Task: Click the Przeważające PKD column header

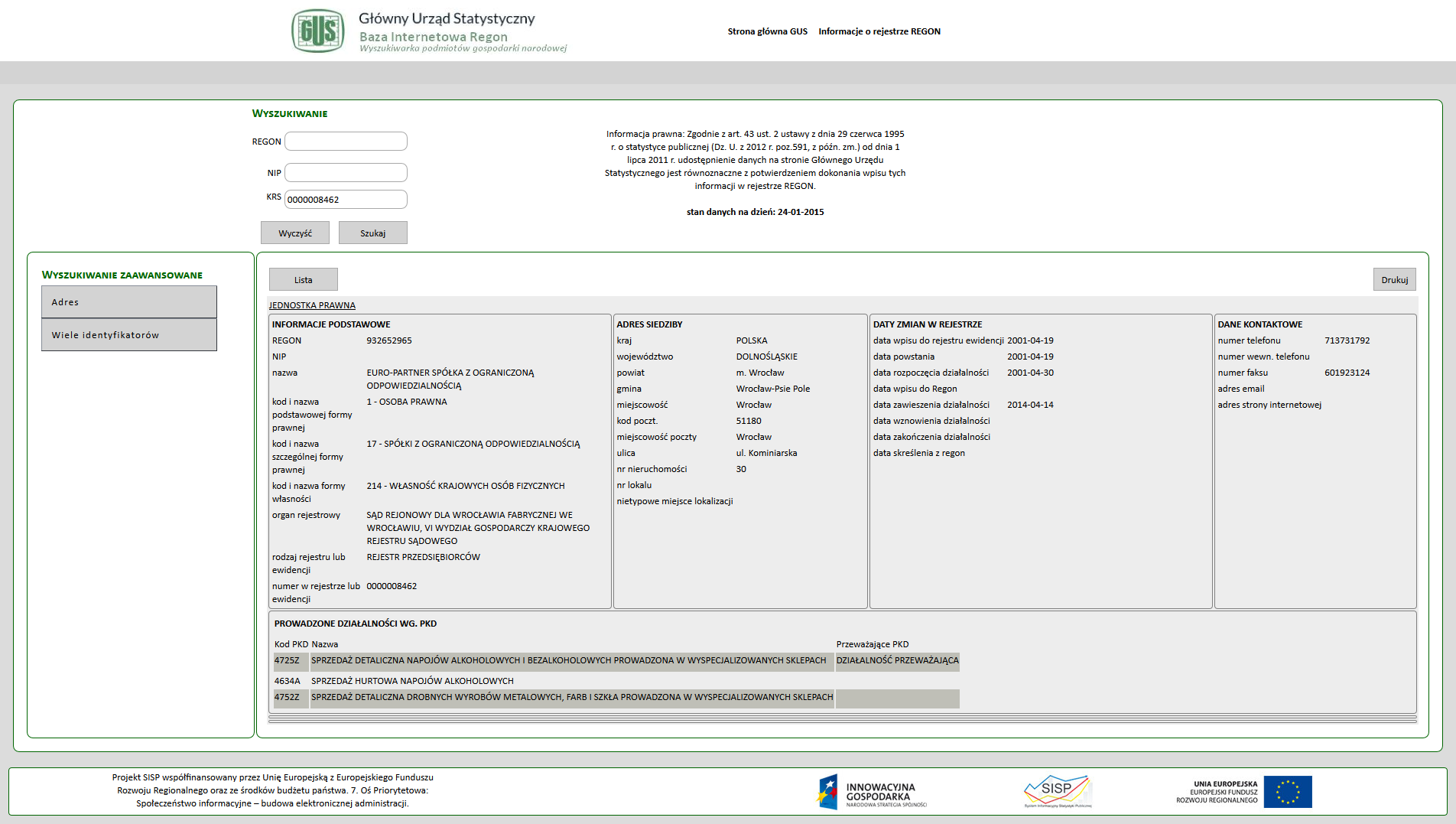Action: point(873,644)
